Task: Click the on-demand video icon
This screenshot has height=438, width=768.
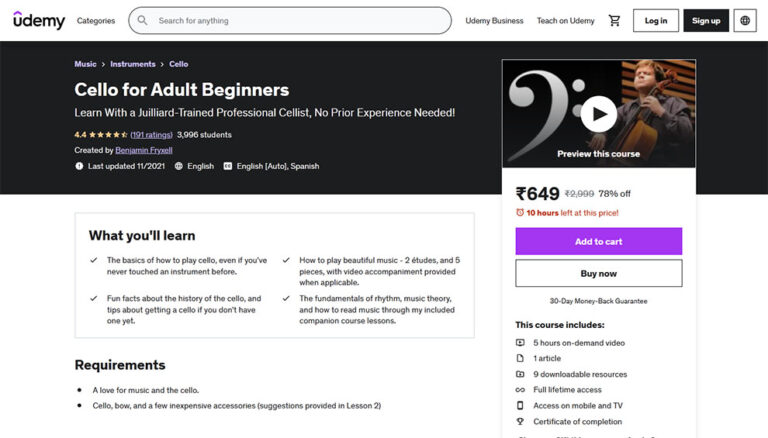Action: coord(520,343)
